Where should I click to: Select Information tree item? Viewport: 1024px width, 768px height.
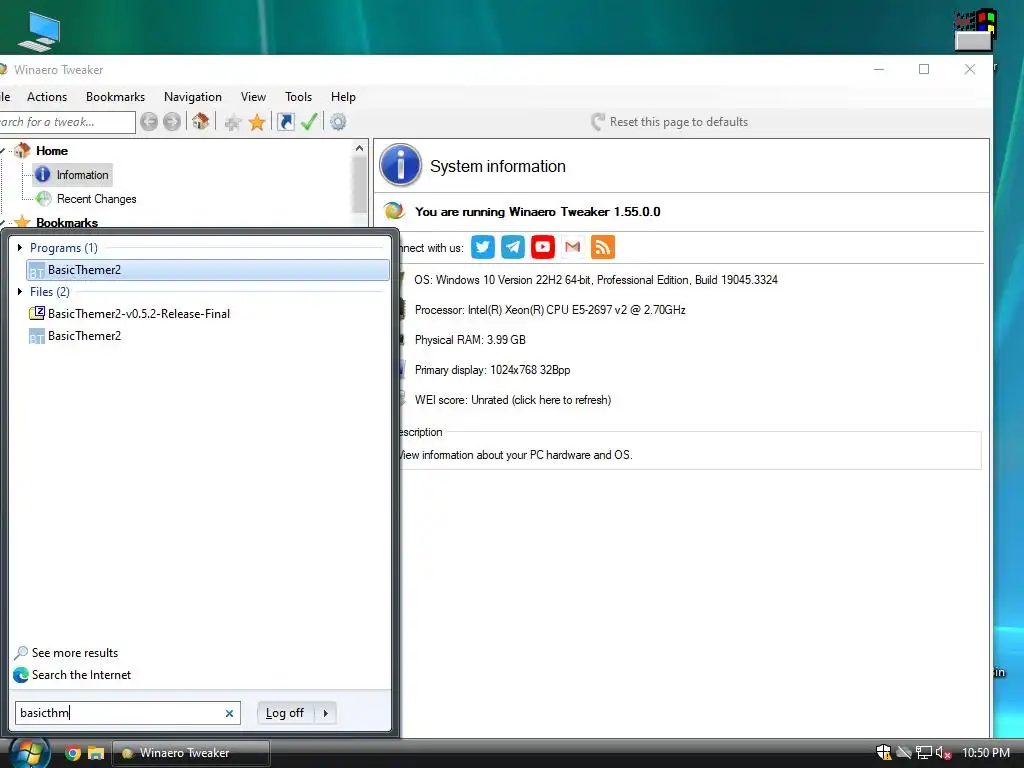(x=82, y=175)
